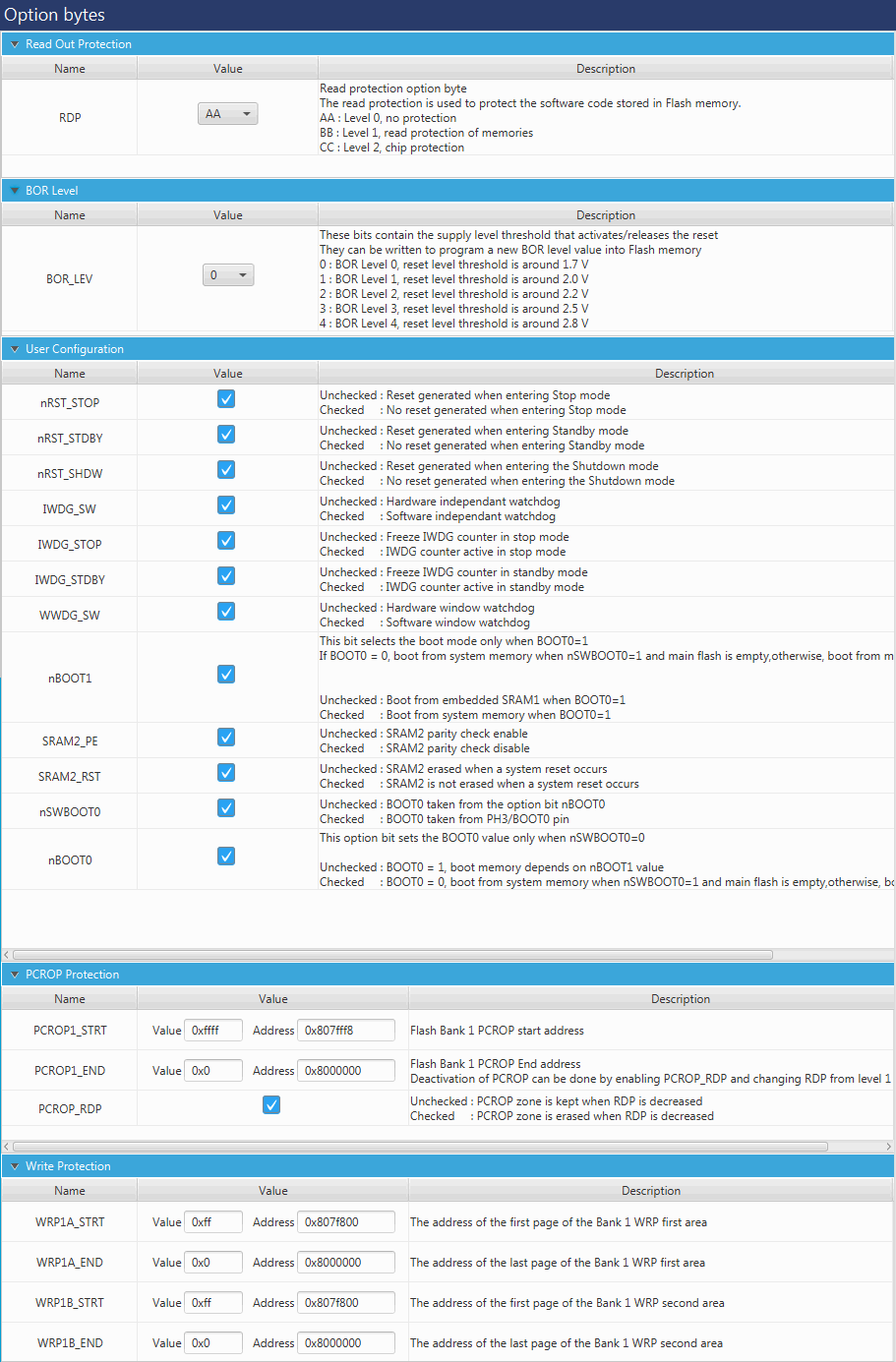Select the IWDG_SW row label
Viewport: 896px width, 1362px height.
click(70, 509)
